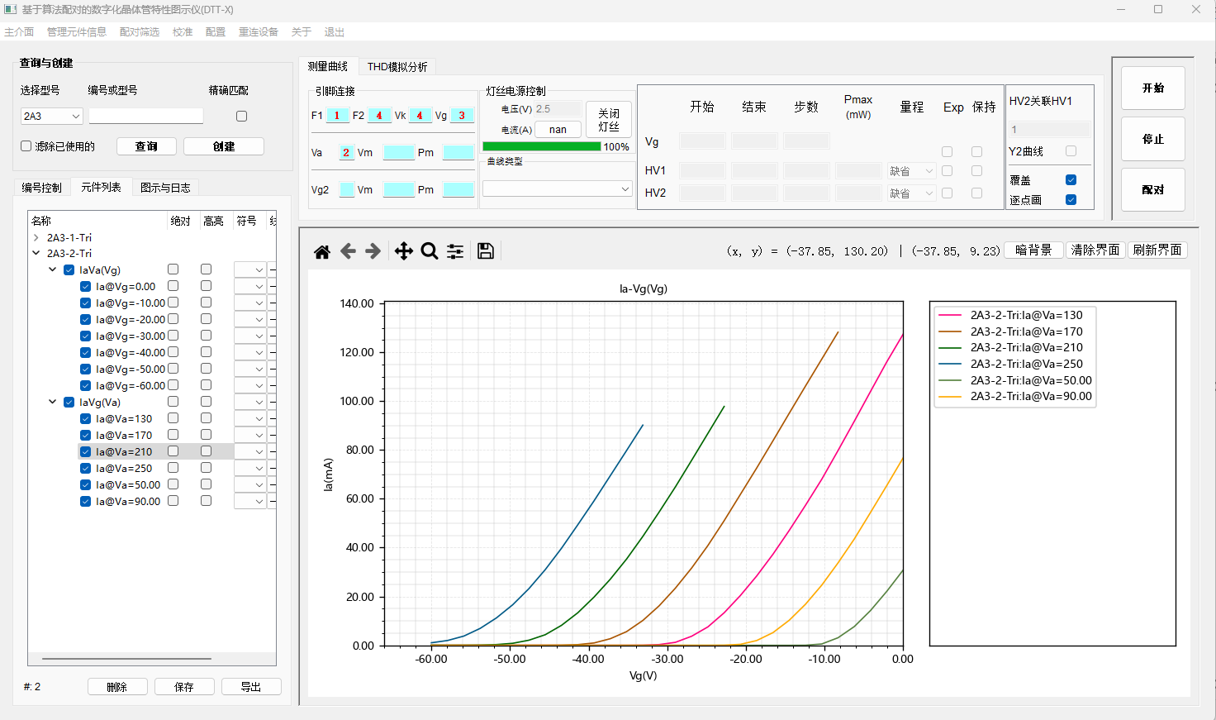The image size is (1216, 720).
Task: Click the forward arrow in plot toolbar
Action: click(x=373, y=252)
